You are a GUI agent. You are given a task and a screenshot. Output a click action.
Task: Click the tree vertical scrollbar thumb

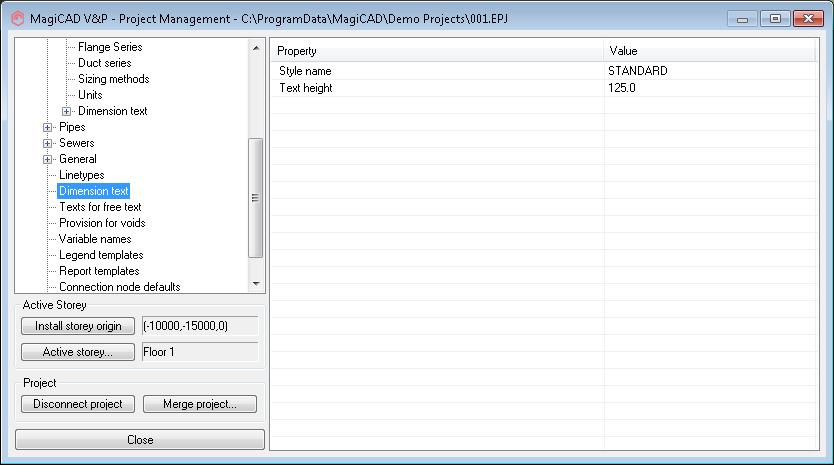pyautogui.click(x=256, y=198)
